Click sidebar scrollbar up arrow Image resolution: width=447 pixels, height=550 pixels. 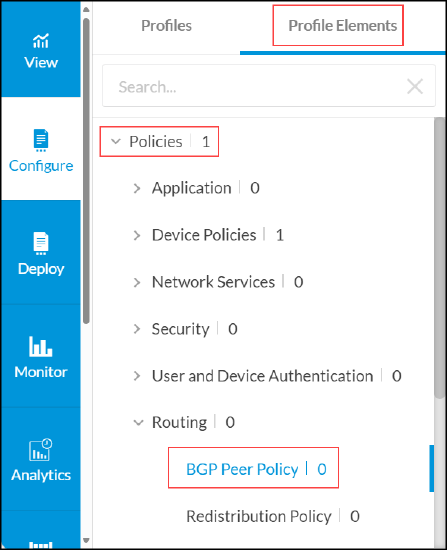click(86, 10)
